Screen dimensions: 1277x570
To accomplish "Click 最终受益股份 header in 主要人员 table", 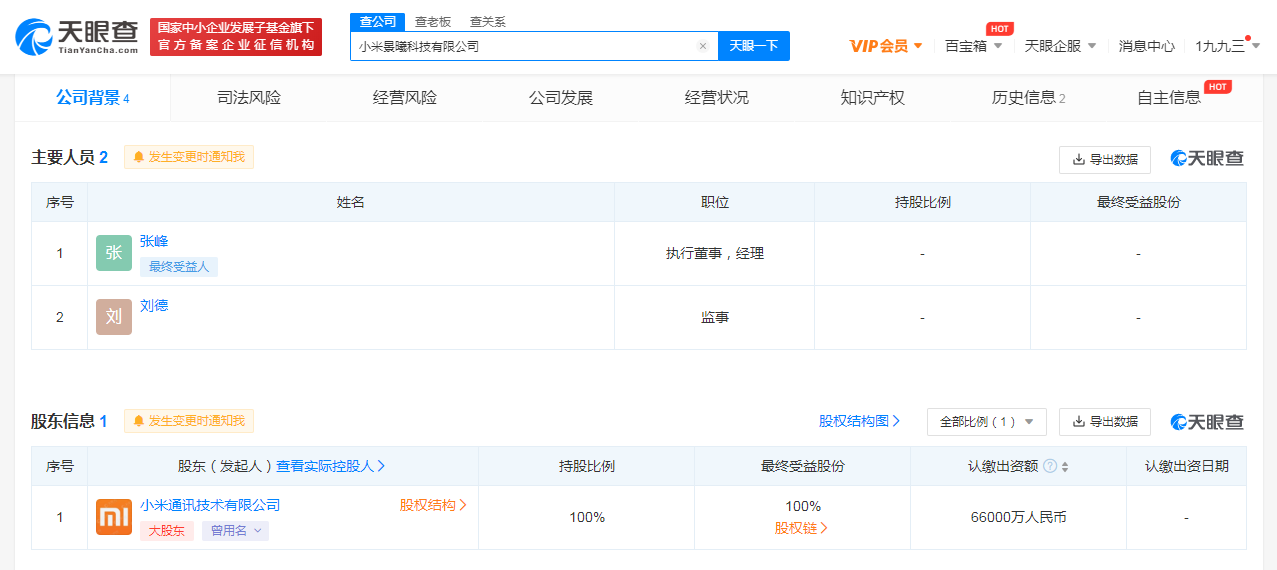I will 1139,202.
